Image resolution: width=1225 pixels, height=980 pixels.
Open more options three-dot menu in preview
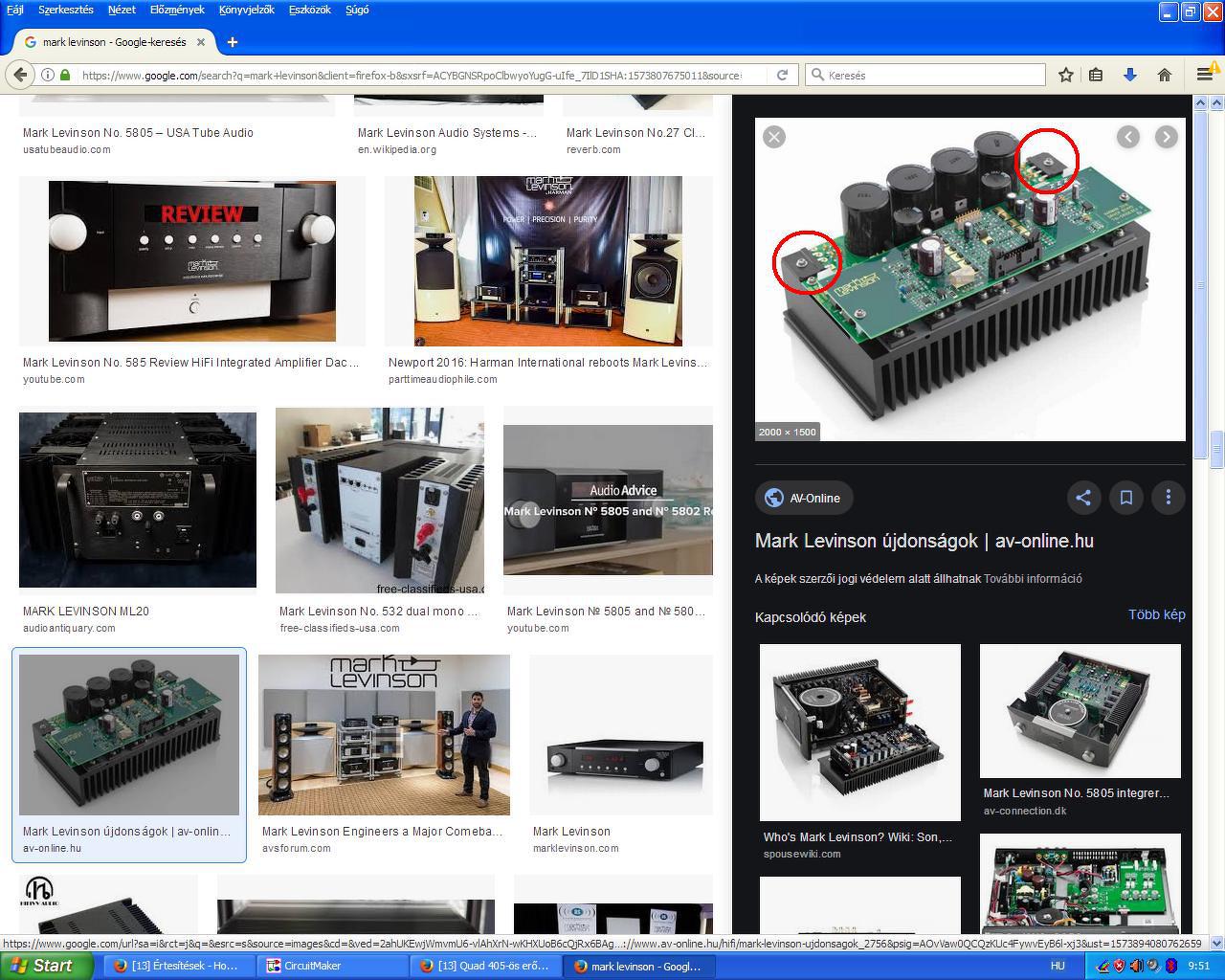click(x=1169, y=498)
